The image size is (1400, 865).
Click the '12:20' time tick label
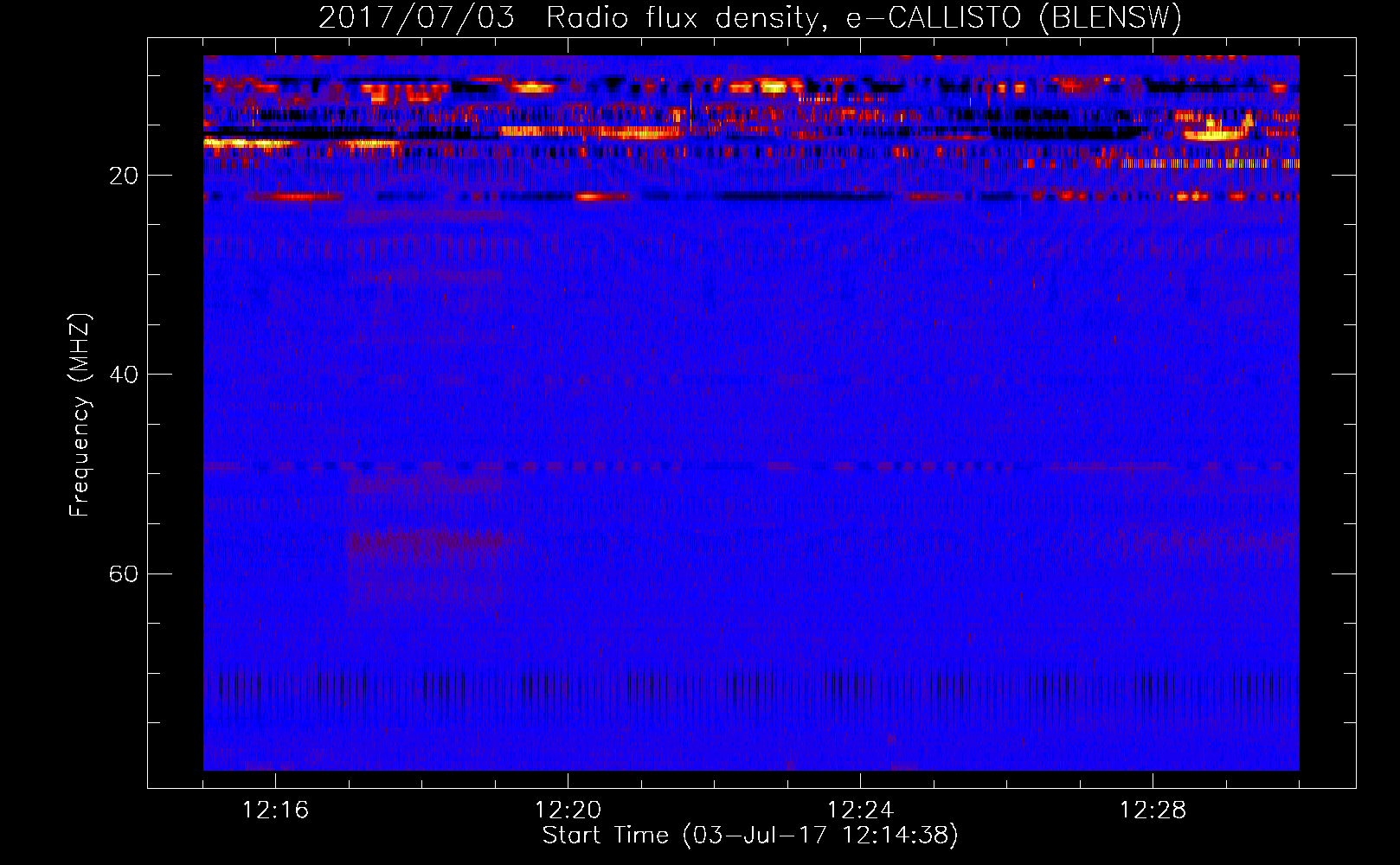pyautogui.click(x=568, y=811)
